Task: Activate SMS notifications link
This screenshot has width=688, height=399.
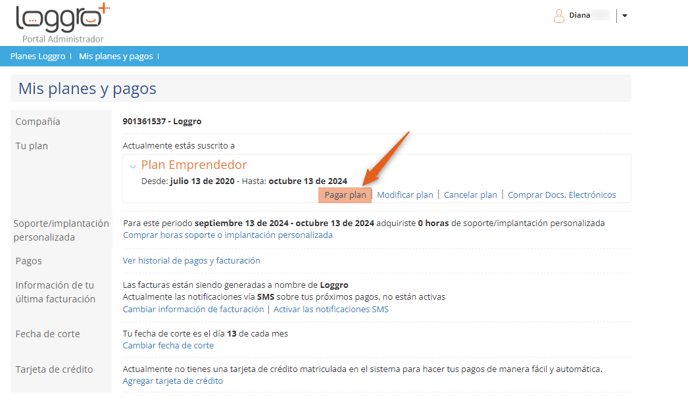Action: tap(331, 309)
